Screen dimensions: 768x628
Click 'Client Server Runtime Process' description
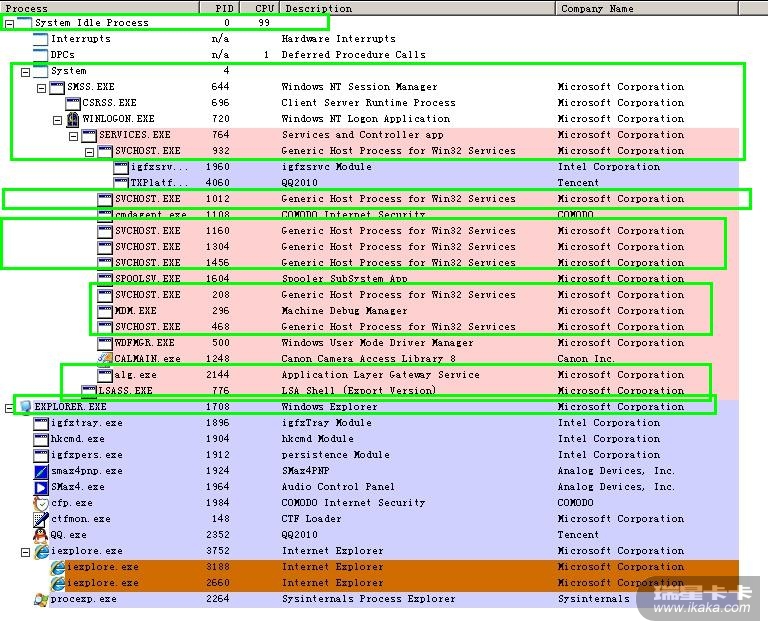368,103
